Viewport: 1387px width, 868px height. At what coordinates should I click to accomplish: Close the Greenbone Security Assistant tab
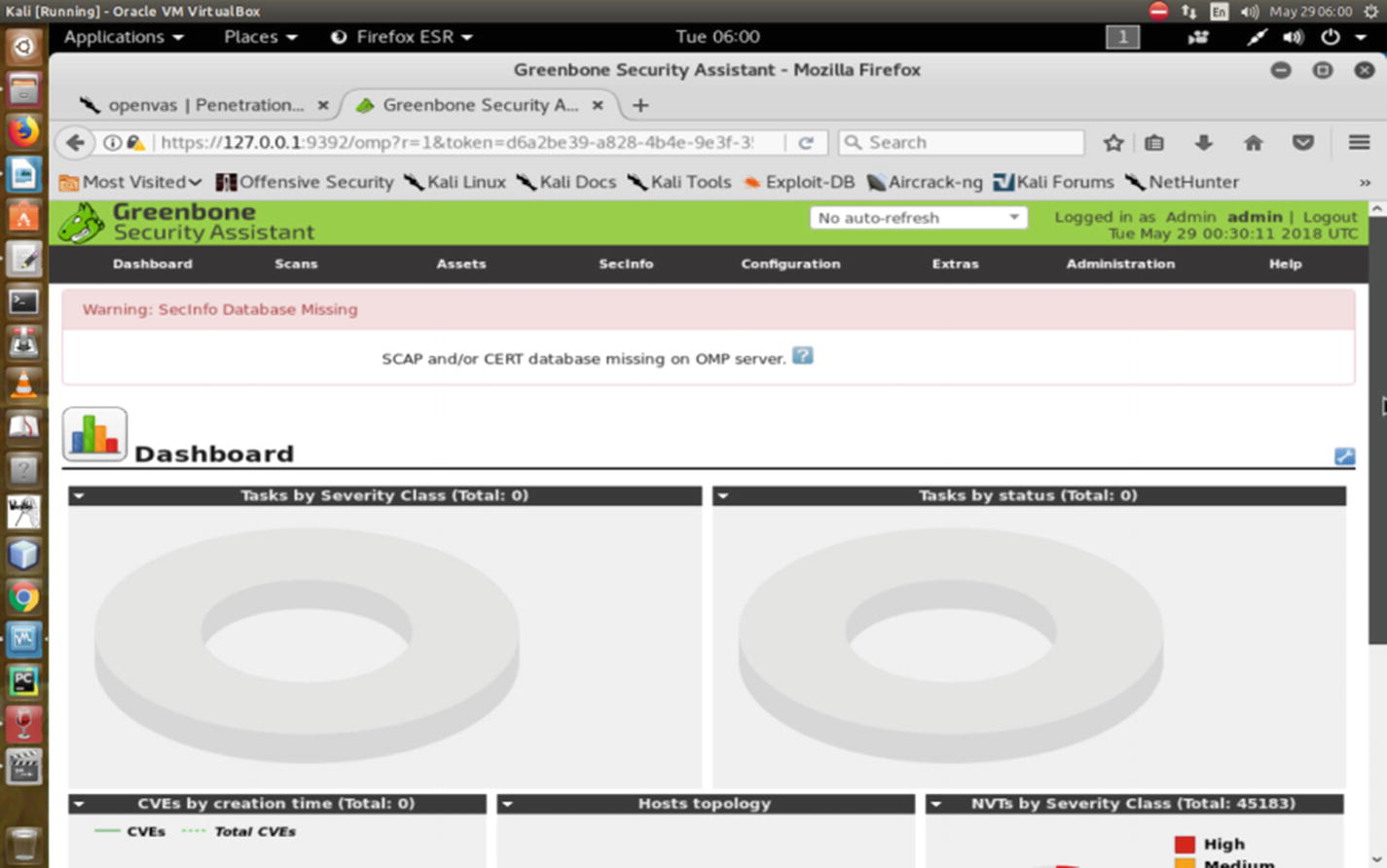(x=598, y=105)
